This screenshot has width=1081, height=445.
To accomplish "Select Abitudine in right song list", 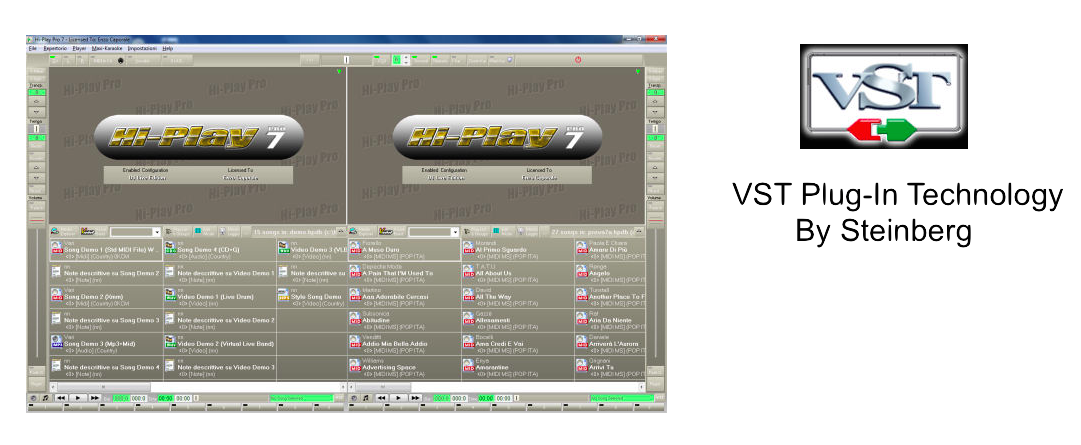I will coord(404,320).
